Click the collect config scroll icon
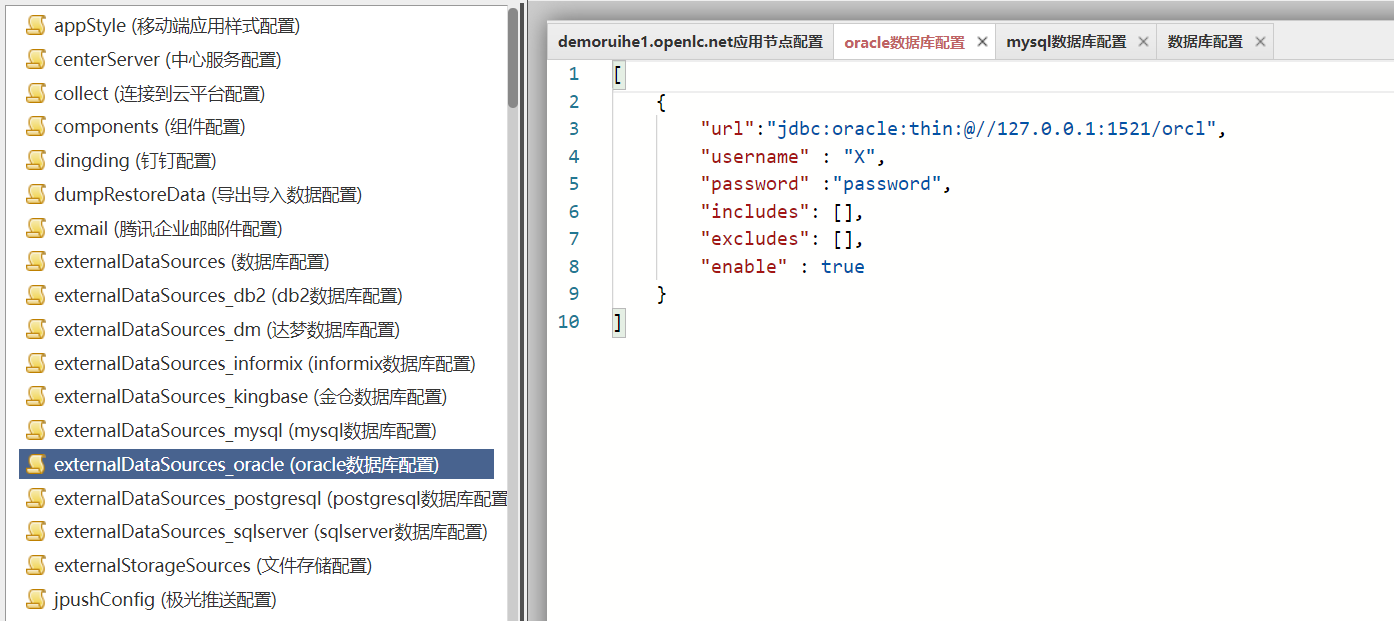 36,93
